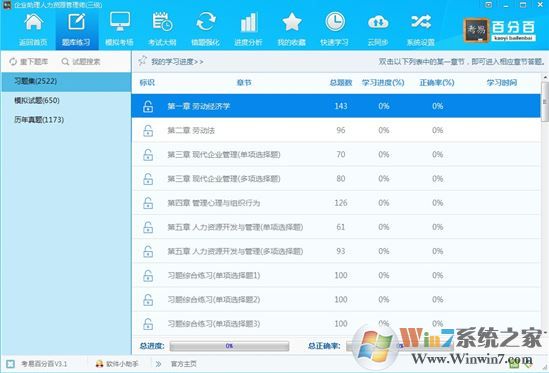
Task: Select the 习题集(2522) category
Action: pyautogui.click(x=66, y=81)
